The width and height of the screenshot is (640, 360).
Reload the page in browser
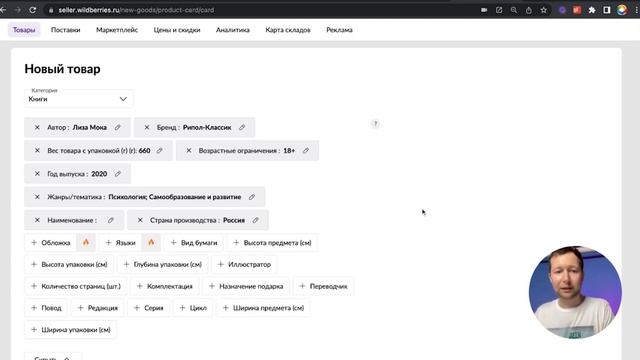(x=33, y=10)
